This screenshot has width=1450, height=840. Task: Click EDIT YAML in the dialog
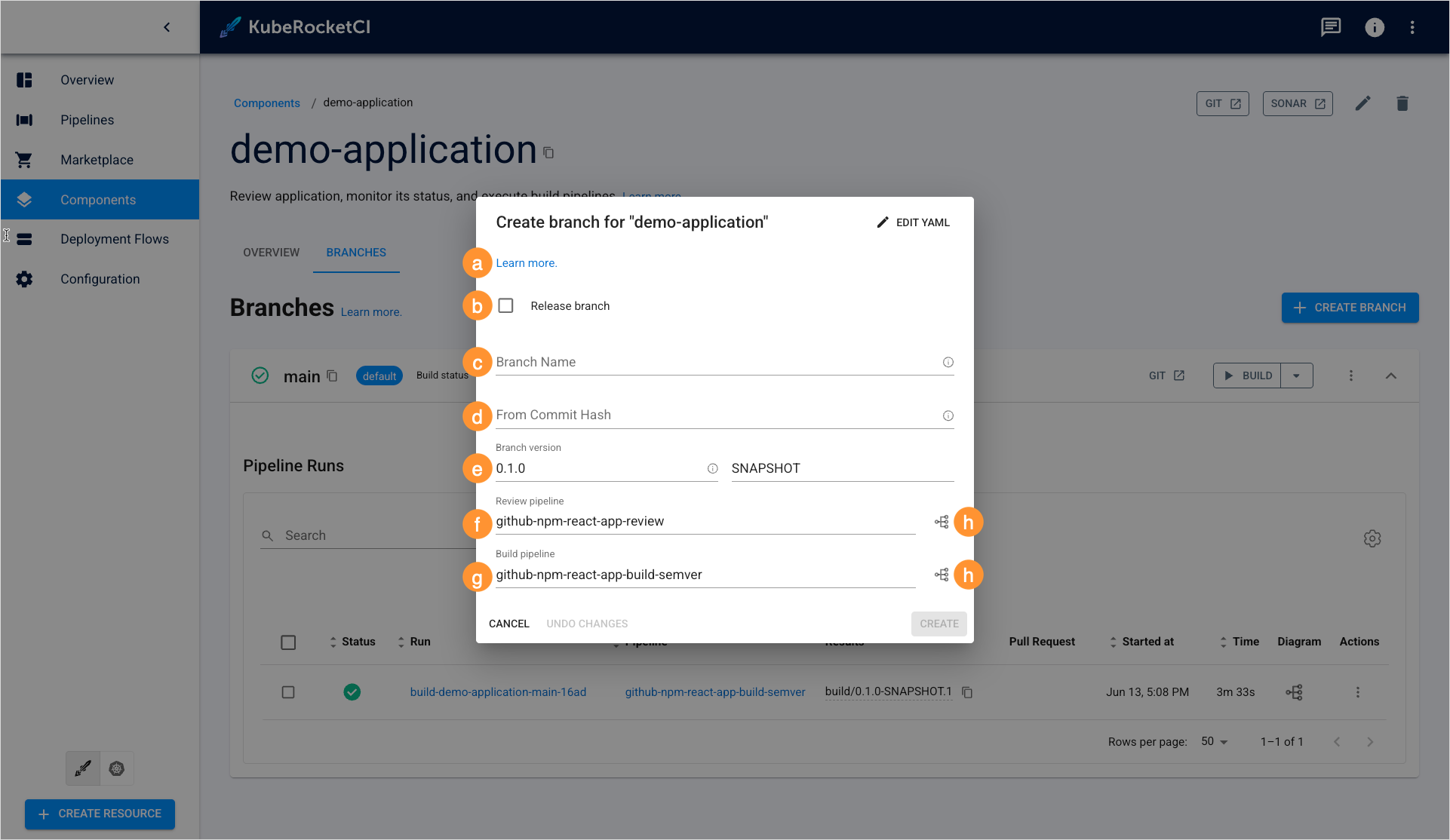click(x=914, y=222)
